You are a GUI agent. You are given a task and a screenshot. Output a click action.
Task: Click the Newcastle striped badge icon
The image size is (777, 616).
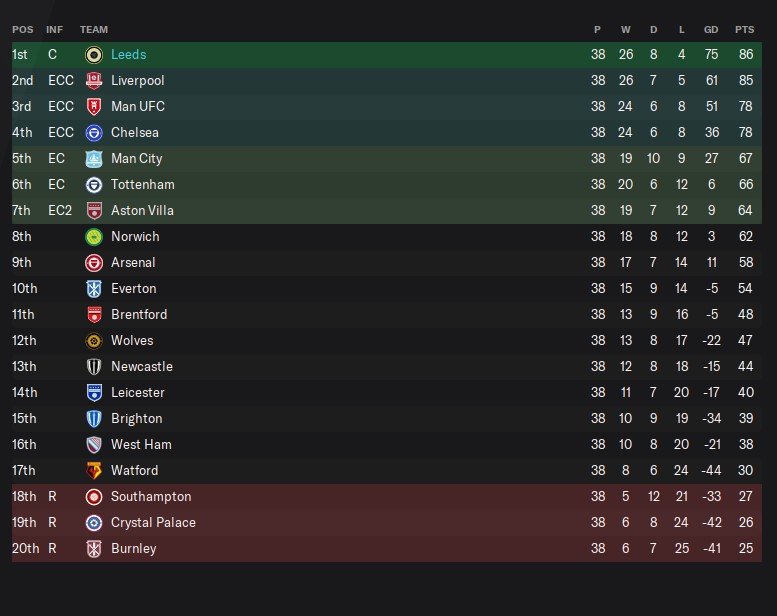point(94,366)
